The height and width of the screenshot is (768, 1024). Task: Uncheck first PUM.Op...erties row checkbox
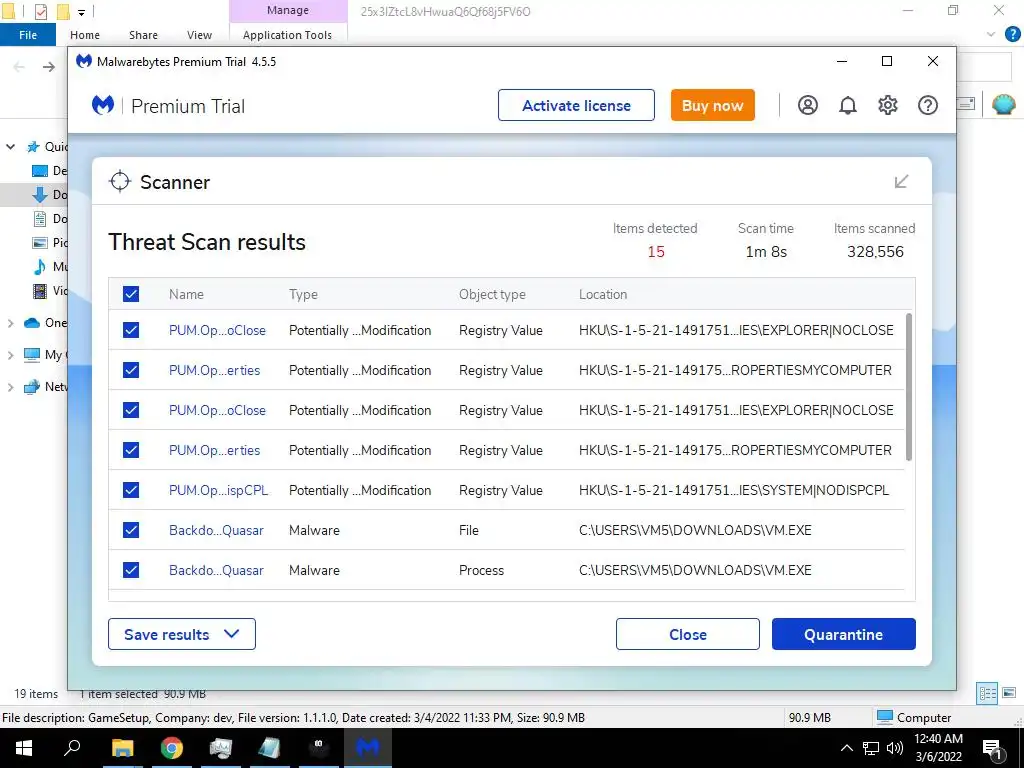(x=131, y=370)
